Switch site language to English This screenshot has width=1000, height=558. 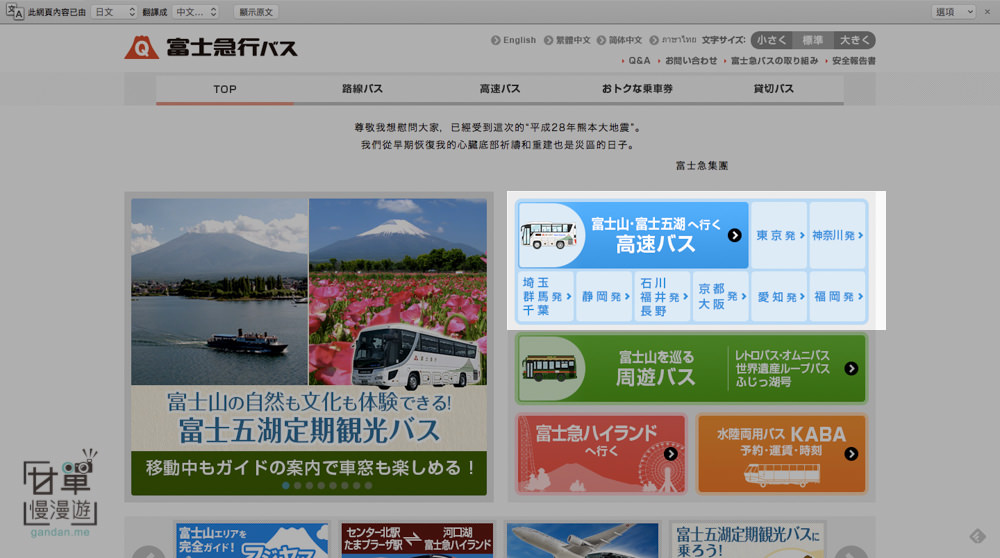(513, 40)
